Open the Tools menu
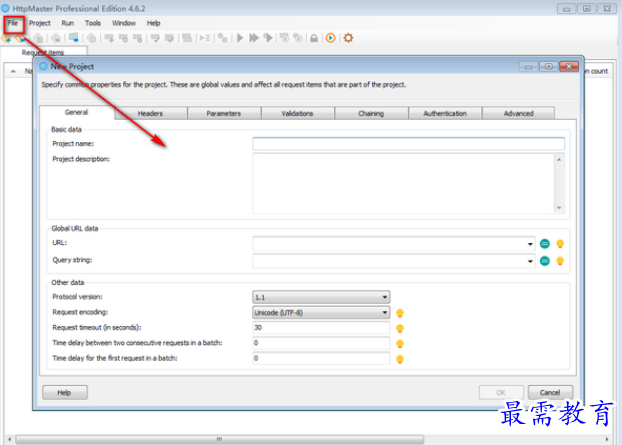 coord(92,23)
